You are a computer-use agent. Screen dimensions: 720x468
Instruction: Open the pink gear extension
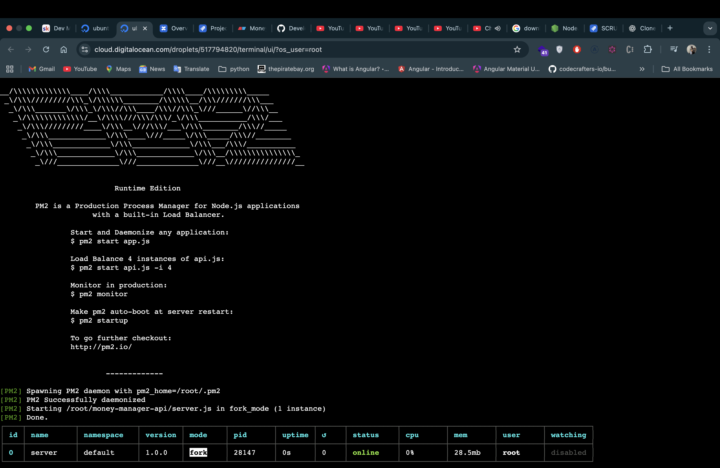pyautogui.click(x=612, y=50)
